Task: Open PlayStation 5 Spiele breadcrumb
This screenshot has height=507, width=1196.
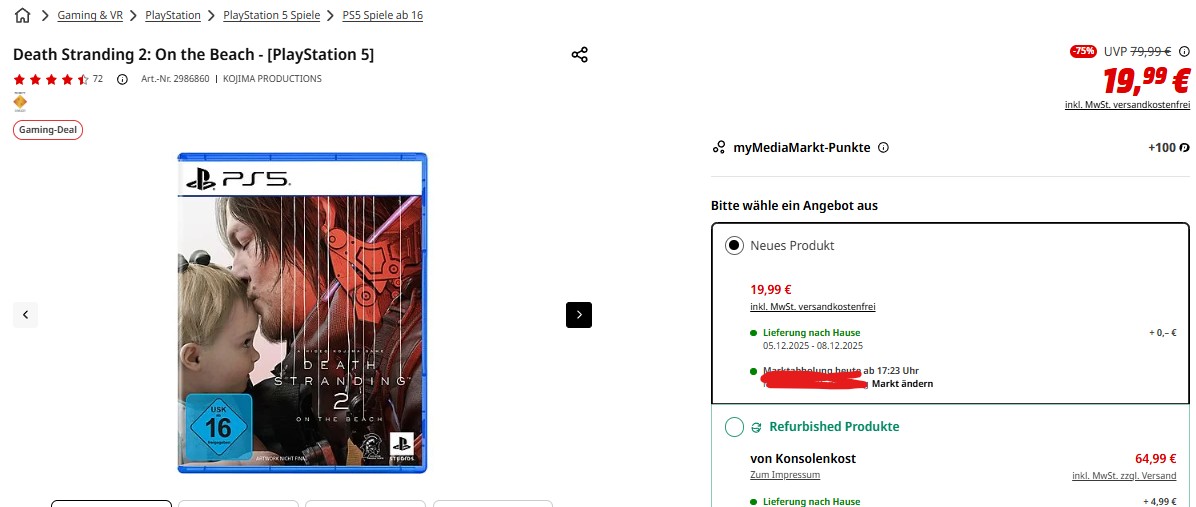Action: pyautogui.click(x=272, y=15)
